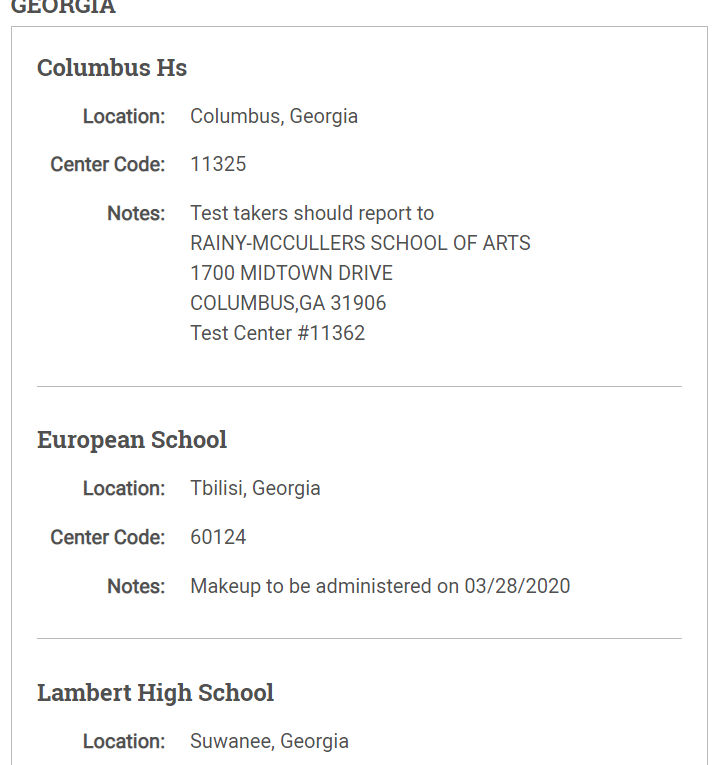The height and width of the screenshot is (765, 715).
Task: Click Suwanee, Georgia location text
Action: [269, 741]
